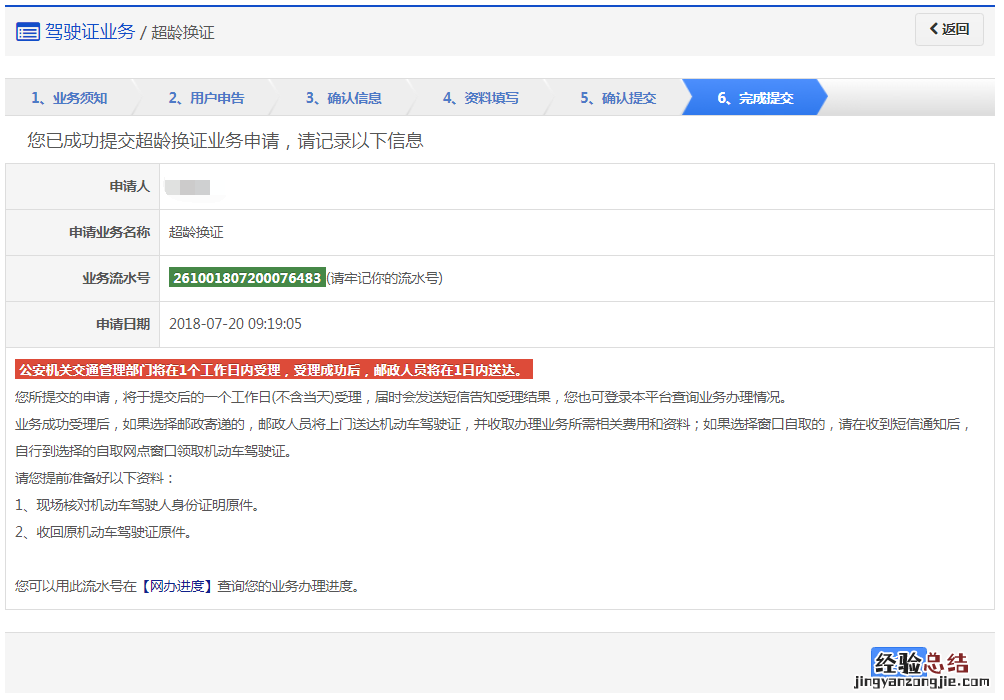Click the (请牢记你的流水号) reminder text

tap(384, 278)
